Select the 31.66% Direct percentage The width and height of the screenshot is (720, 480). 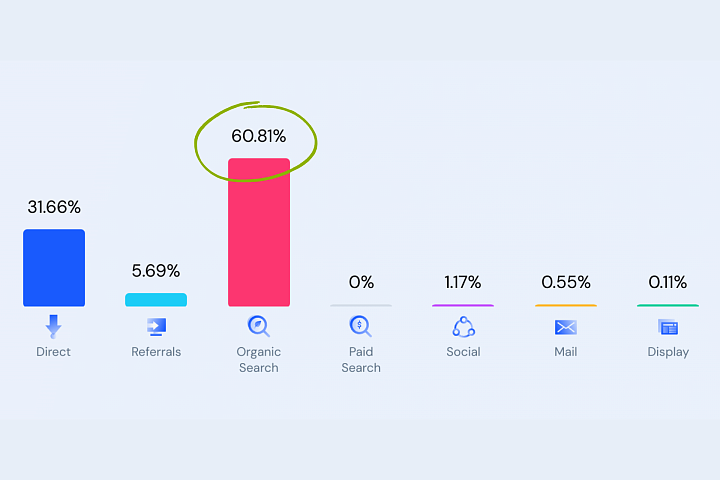54,207
